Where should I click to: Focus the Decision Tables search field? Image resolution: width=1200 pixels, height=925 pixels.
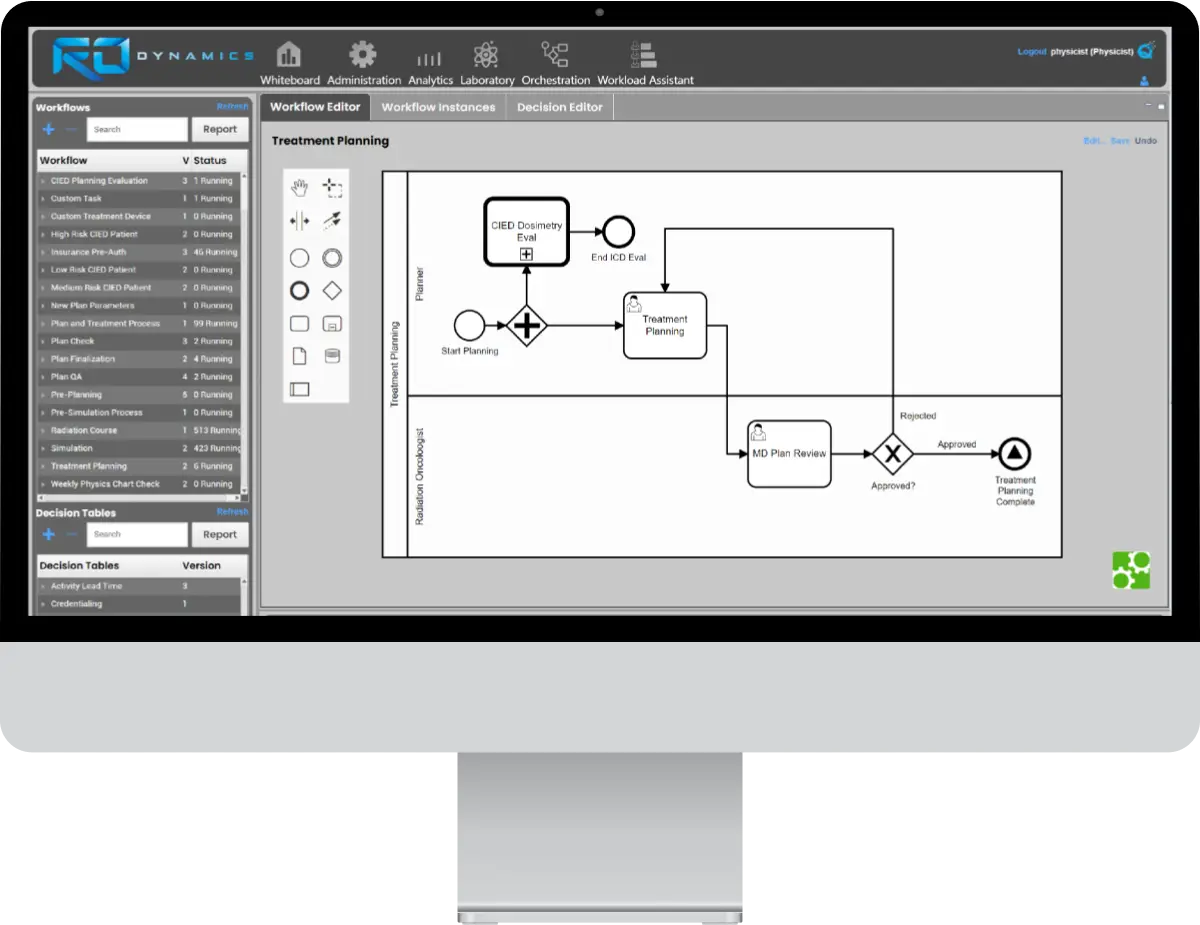coord(137,534)
